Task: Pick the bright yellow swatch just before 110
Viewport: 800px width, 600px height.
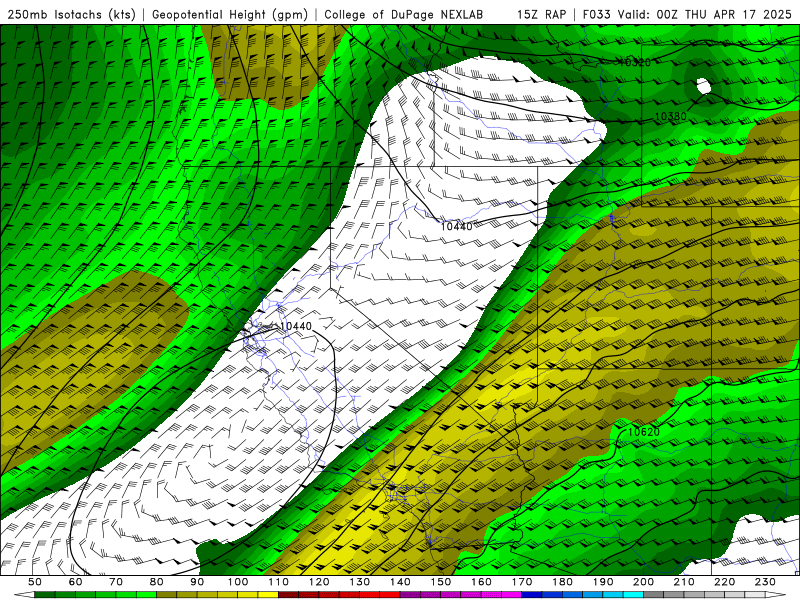Action: pyautogui.click(x=268, y=593)
